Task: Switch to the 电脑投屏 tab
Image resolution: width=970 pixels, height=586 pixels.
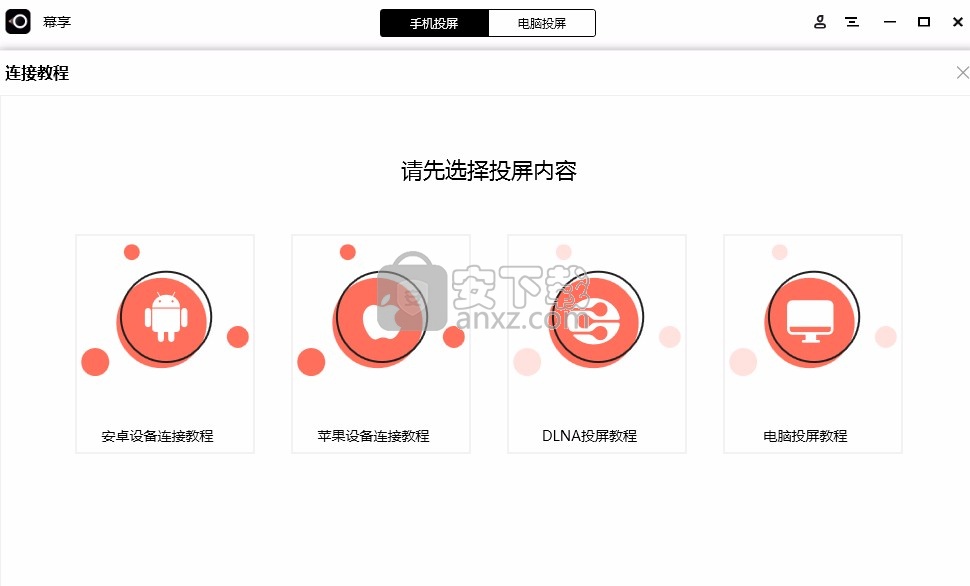Action: coord(542,24)
